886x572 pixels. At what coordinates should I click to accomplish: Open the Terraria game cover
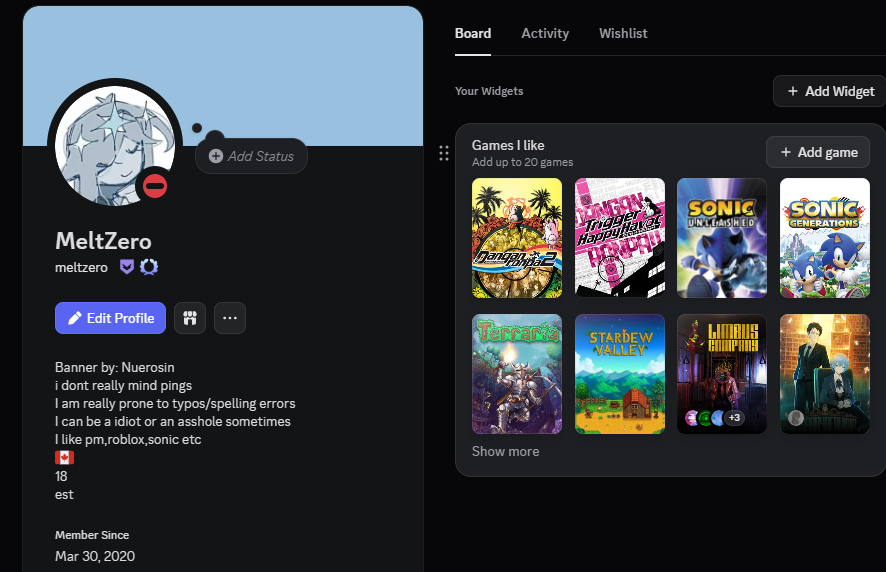tap(517, 374)
